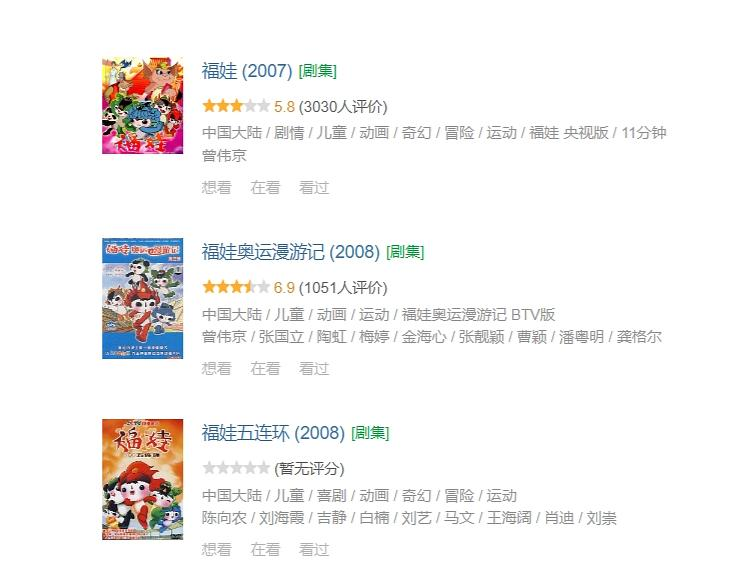Mark 福娃奥运漫游记 as 想看
Image resolution: width=743 pixels, height=577 pixels.
pyautogui.click(x=217, y=369)
